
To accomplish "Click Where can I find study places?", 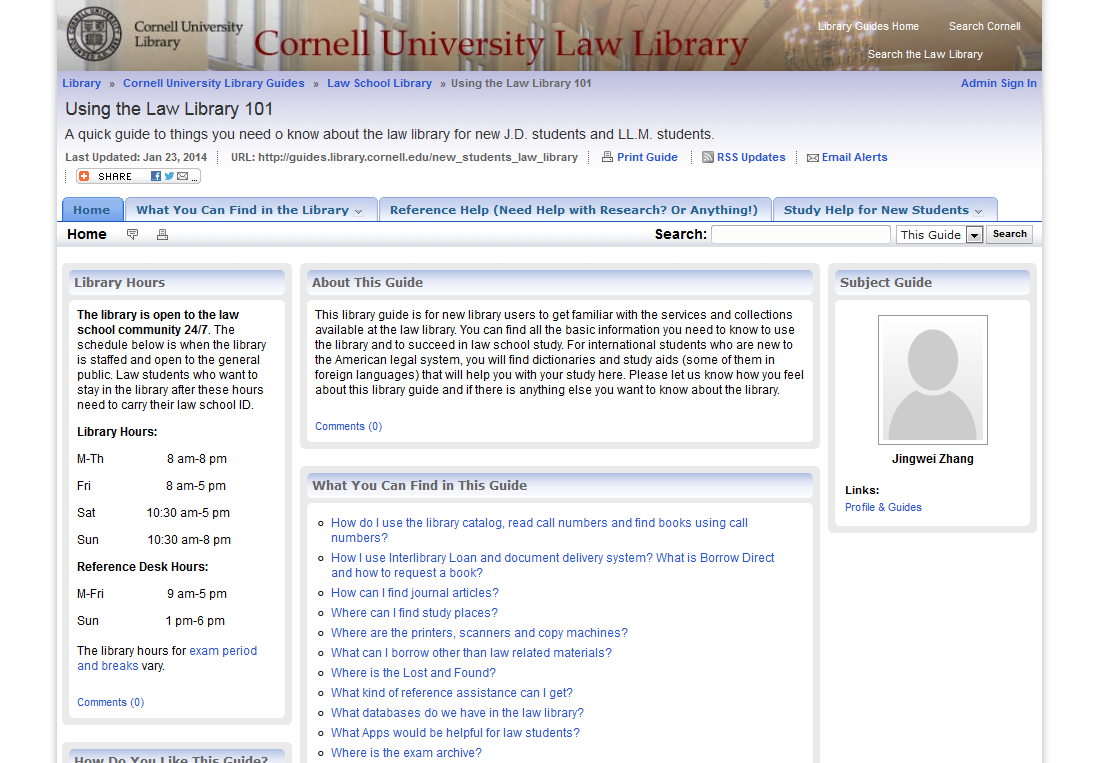I will [x=414, y=613].
